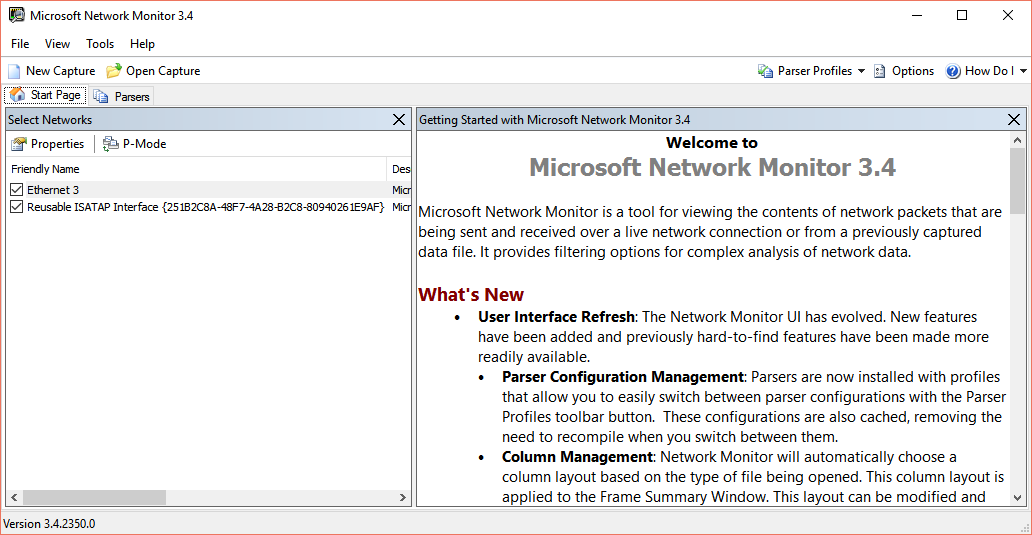This screenshot has width=1032, height=535.
Task: Click the Open Capture folder icon
Action: tap(114, 70)
